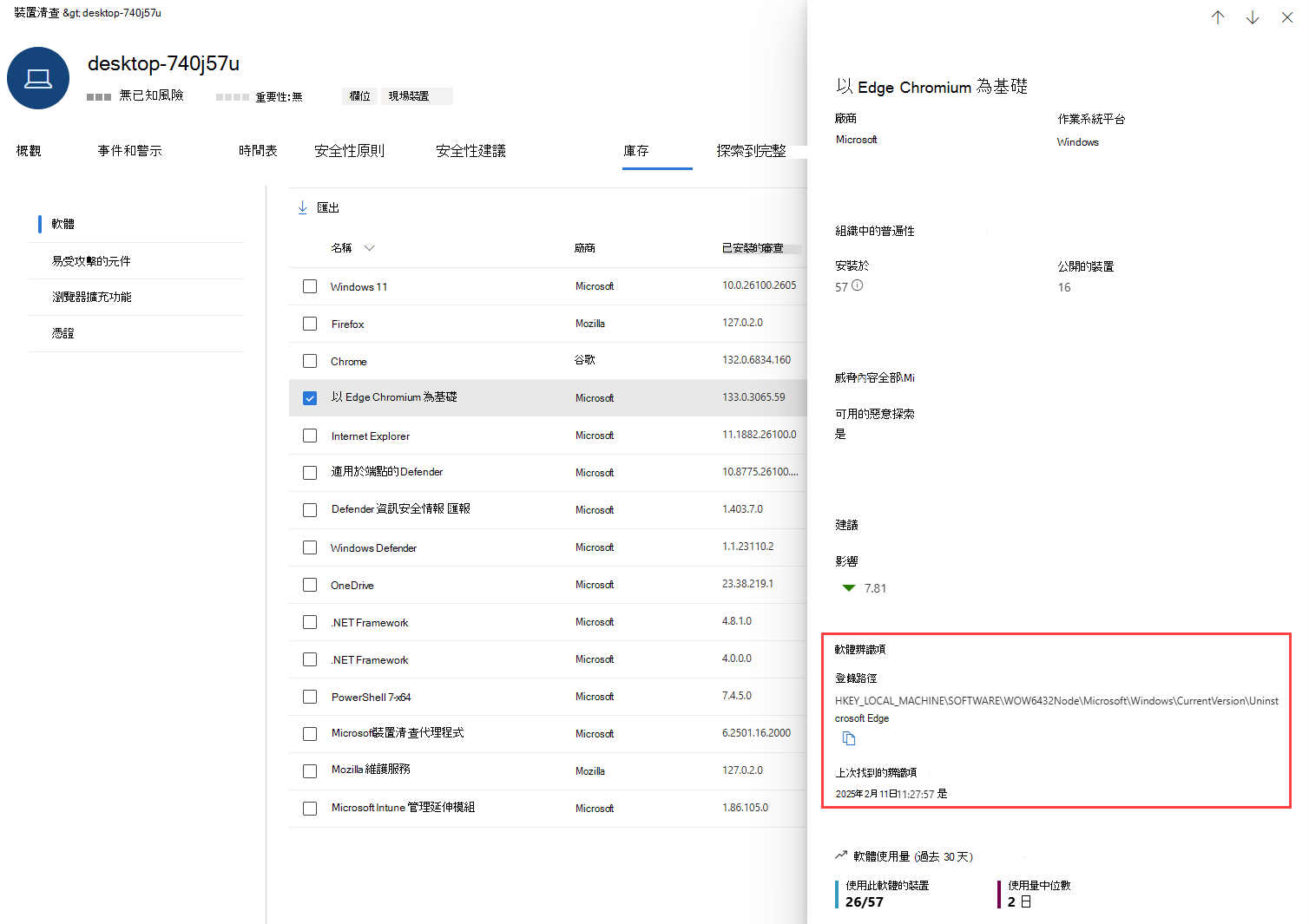Image resolution: width=1309 pixels, height=924 pixels.
Task: Open the Chrome software entry
Action: (x=348, y=362)
